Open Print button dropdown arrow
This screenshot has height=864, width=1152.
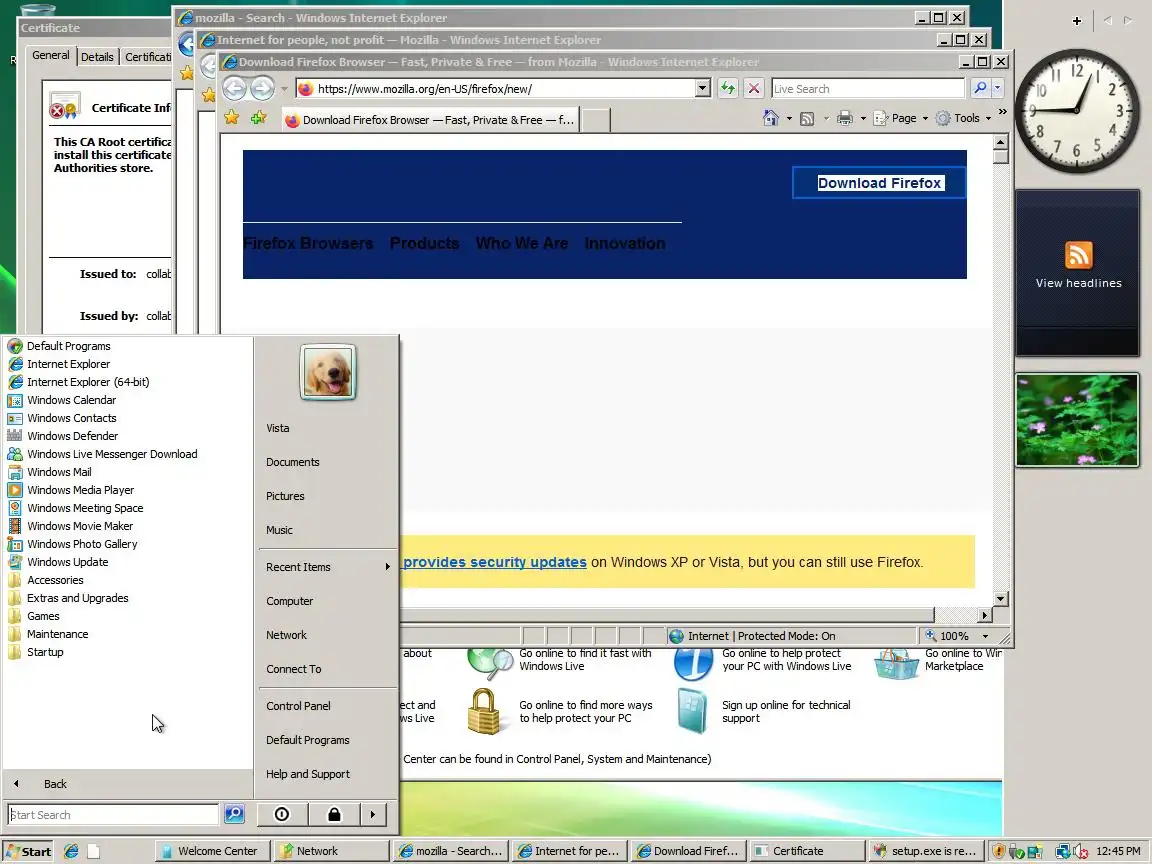click(x=863, y=118)
